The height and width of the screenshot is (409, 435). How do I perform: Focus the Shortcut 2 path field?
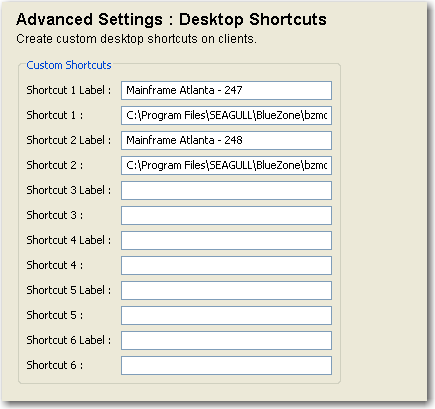226,165
